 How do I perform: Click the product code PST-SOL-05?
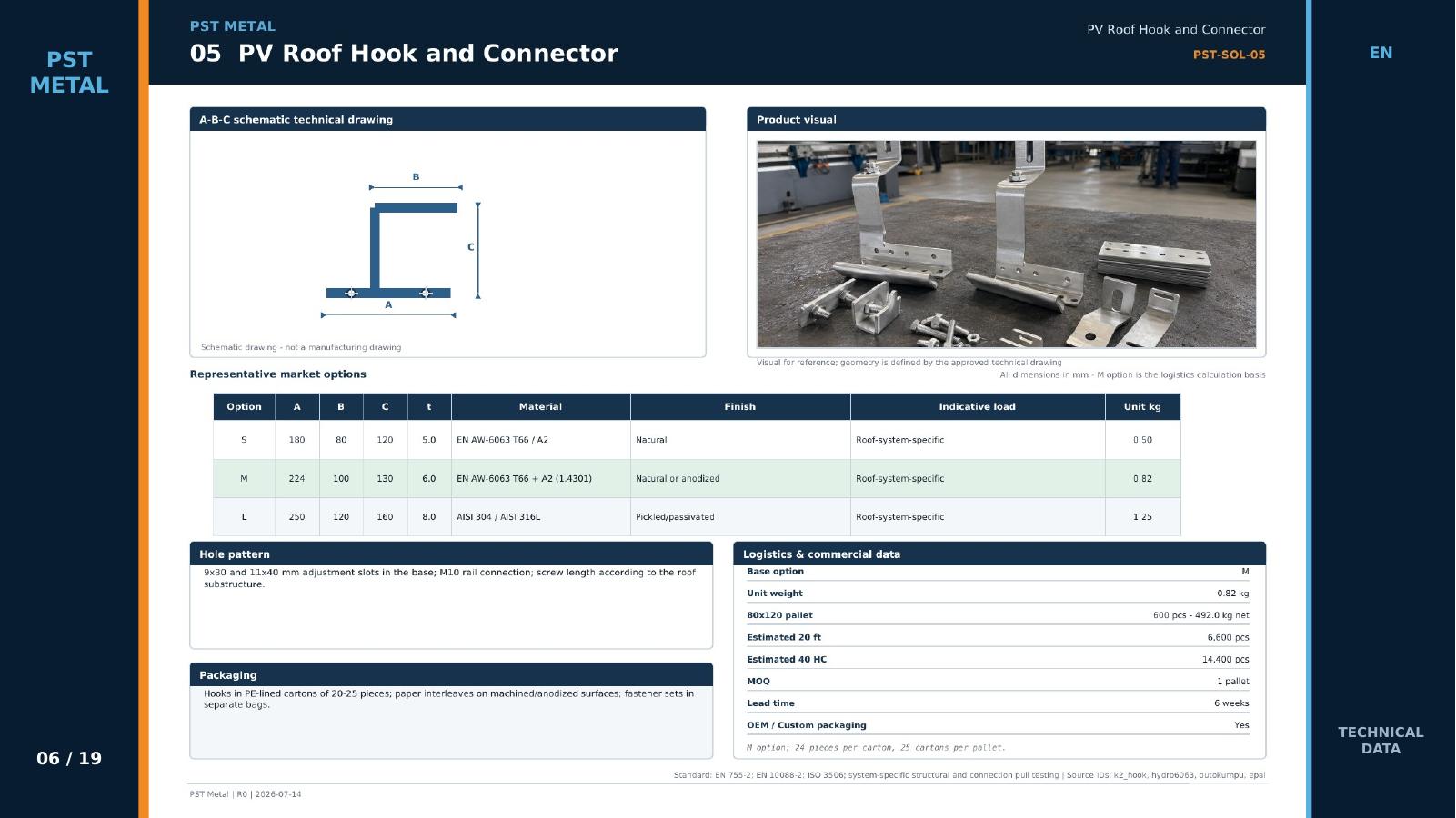coord(1229,55)
